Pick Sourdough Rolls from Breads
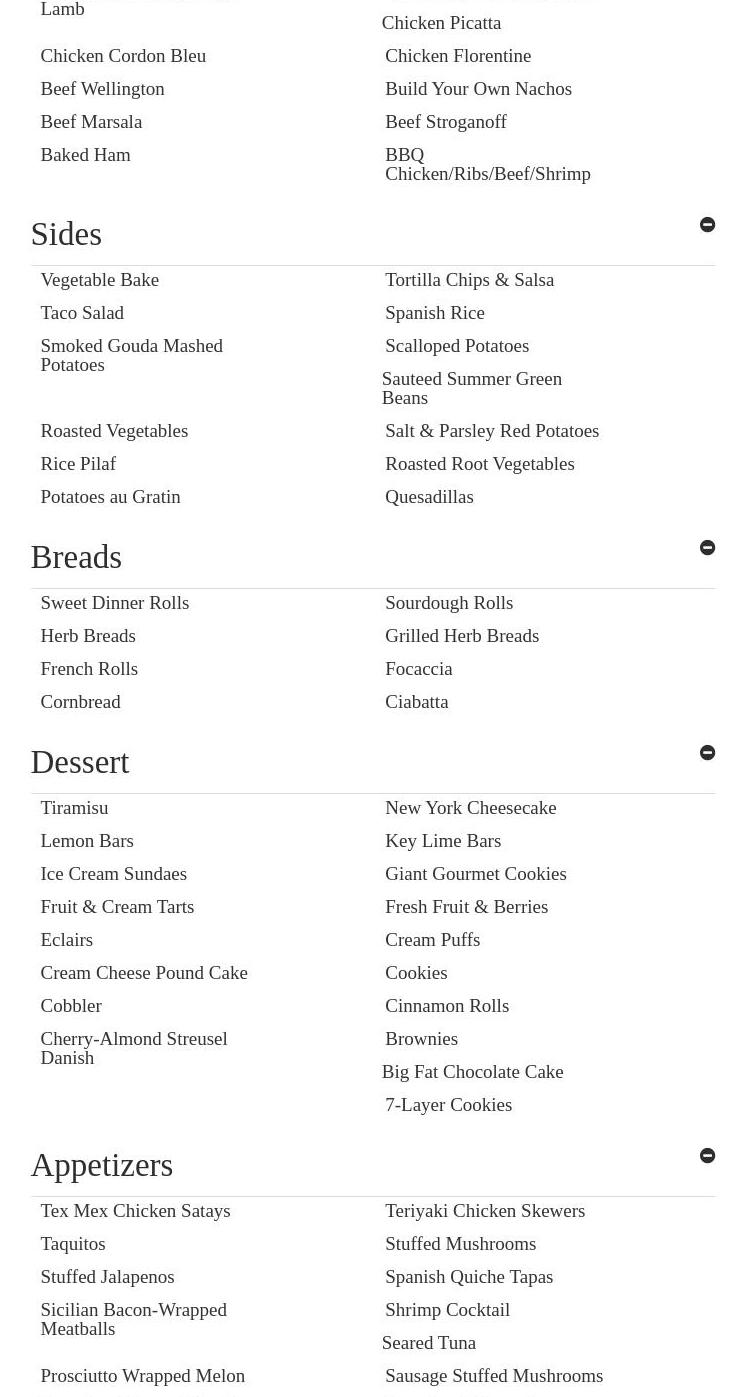This screenshot has width=745, height=1397. tap(449, 603)
